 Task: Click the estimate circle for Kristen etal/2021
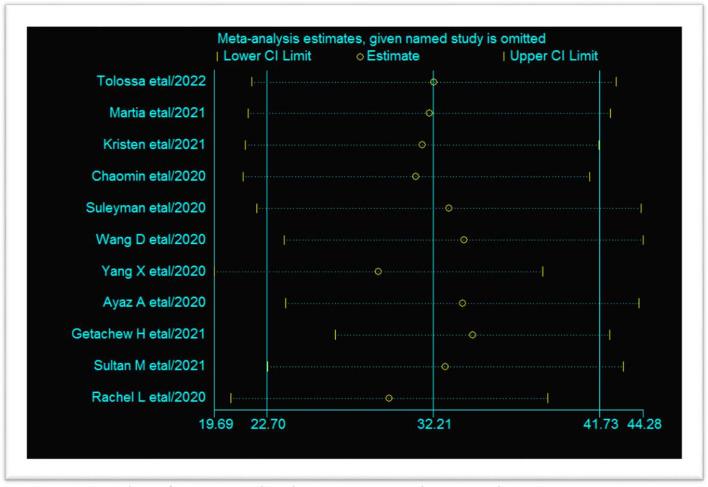422,145
